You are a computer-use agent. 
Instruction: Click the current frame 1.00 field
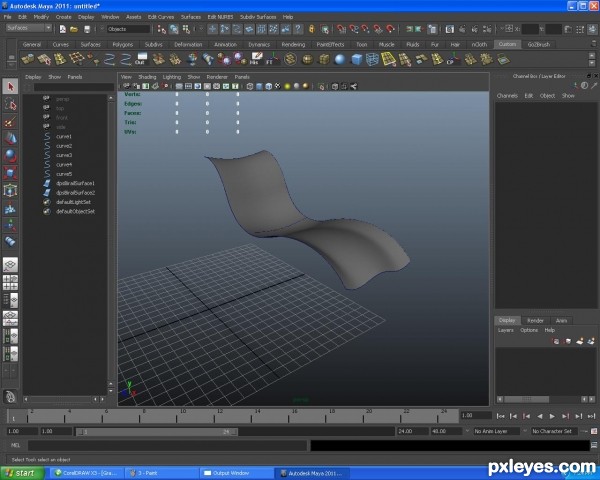(x=476, y=415)
